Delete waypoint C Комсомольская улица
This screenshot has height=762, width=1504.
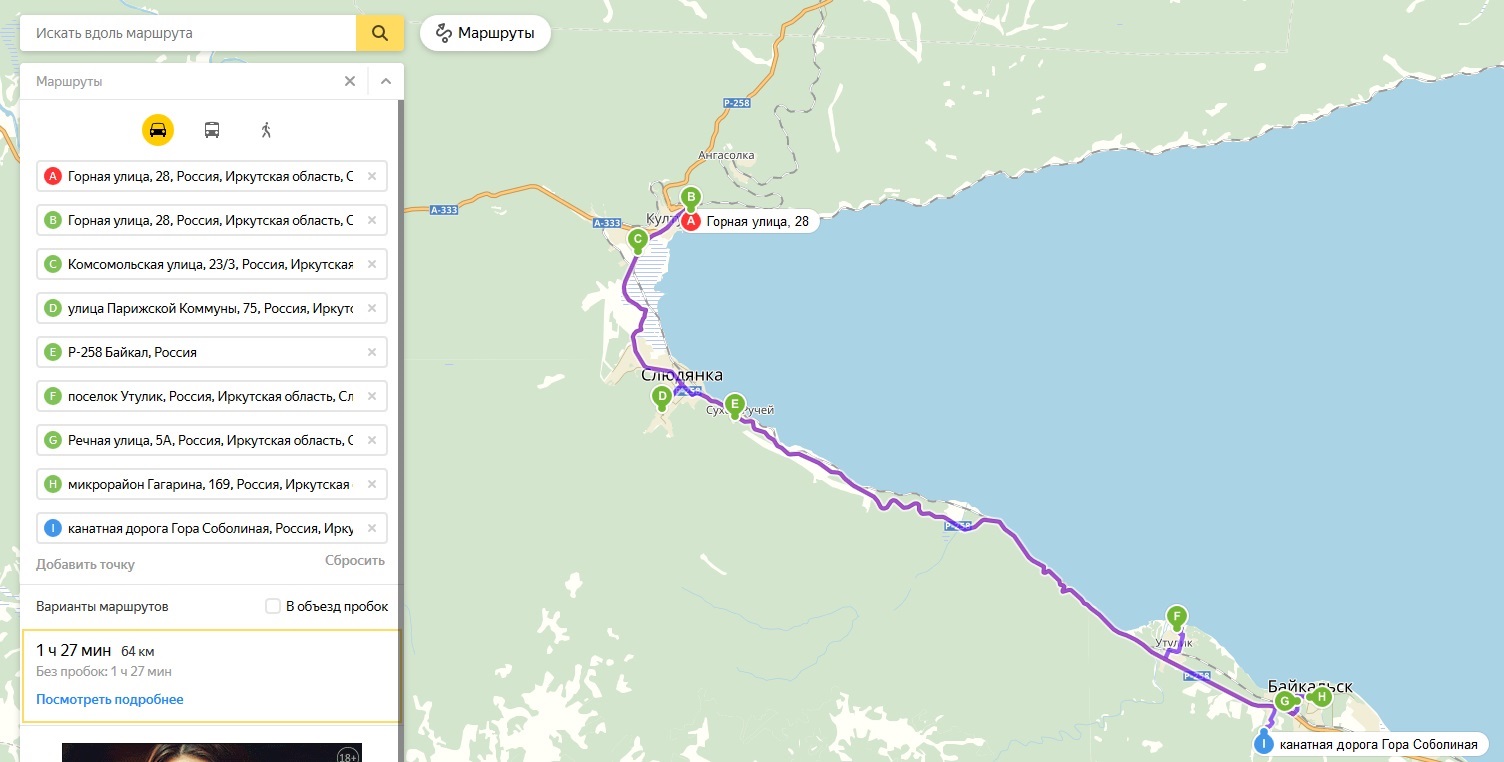[372, 264]
